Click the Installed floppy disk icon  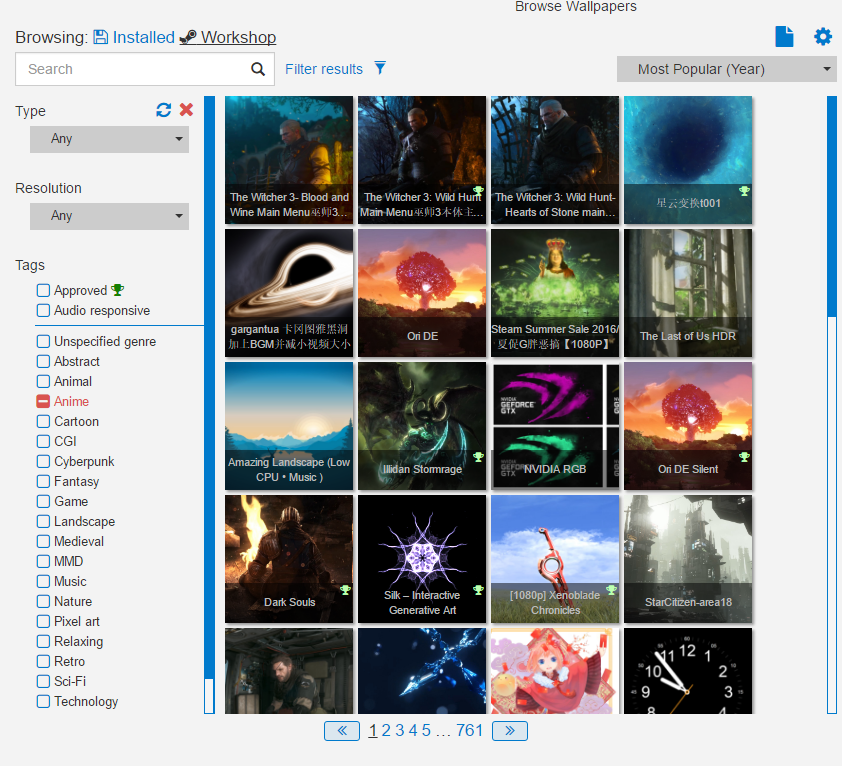click(100, 37)
